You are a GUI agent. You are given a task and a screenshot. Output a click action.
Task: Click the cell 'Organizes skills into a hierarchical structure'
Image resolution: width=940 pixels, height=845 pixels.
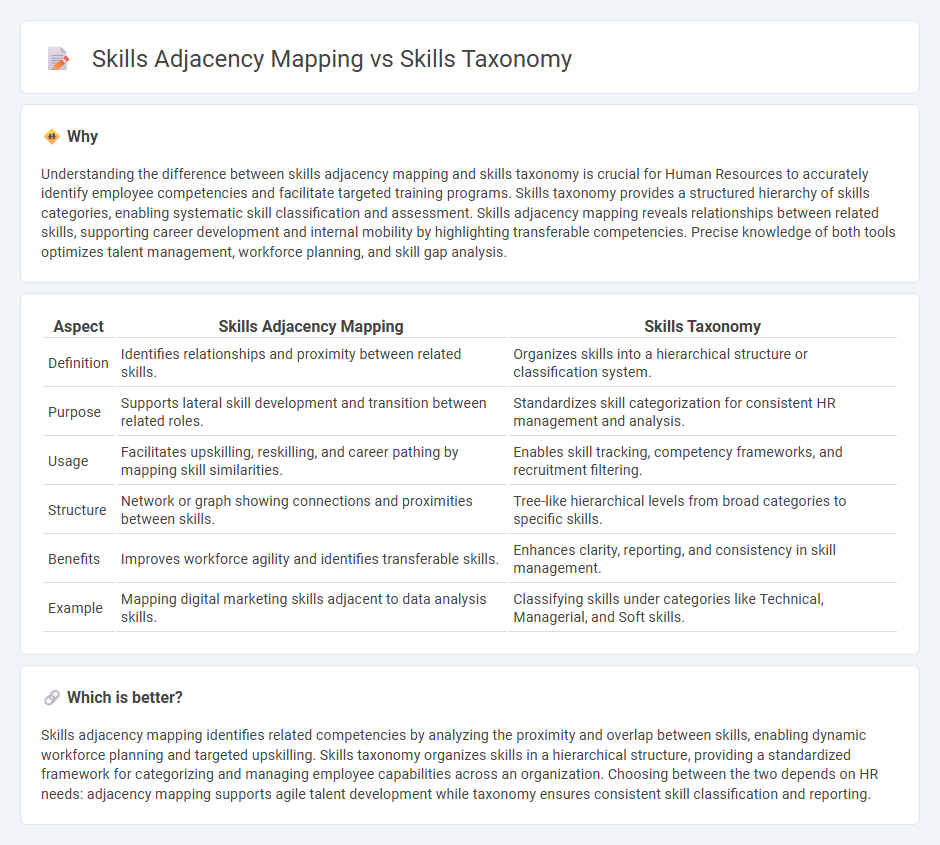[x=702, y=363]
